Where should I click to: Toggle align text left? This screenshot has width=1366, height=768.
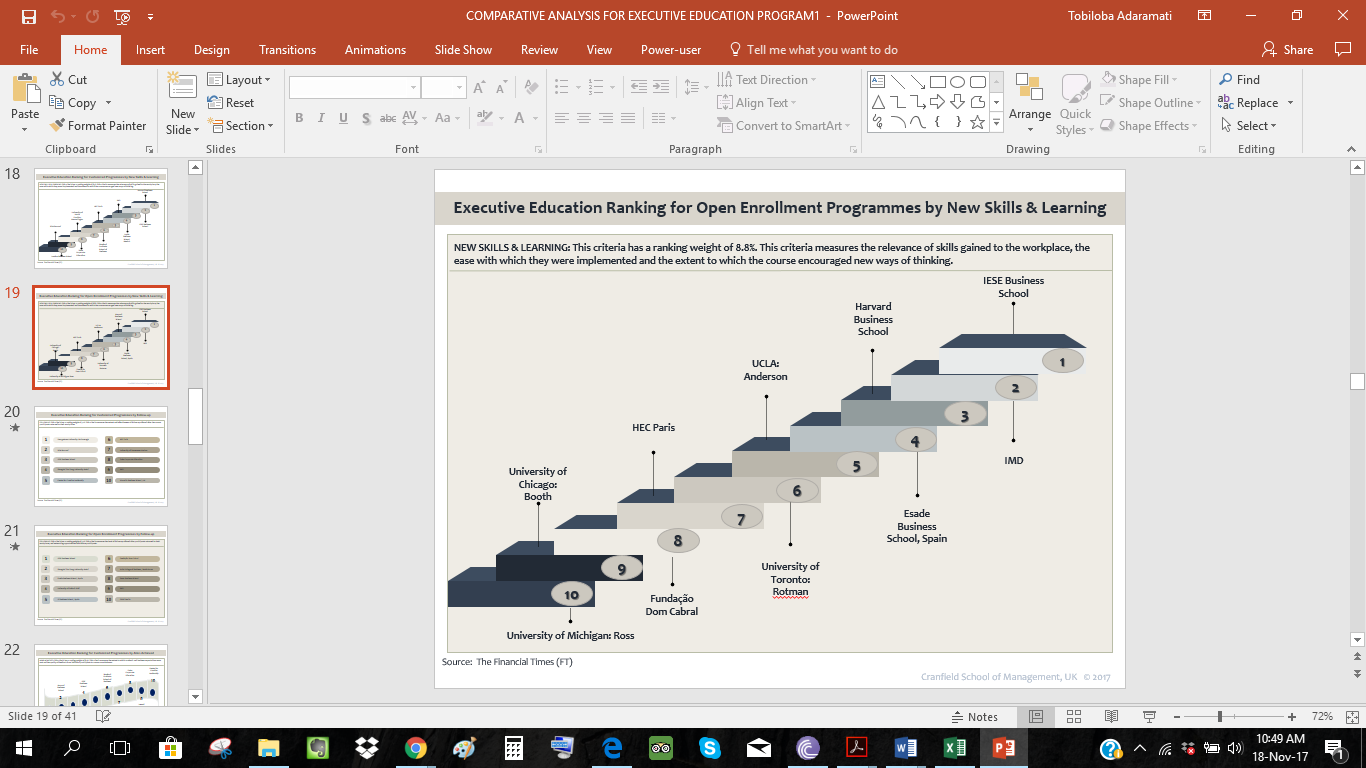point(561,118)
